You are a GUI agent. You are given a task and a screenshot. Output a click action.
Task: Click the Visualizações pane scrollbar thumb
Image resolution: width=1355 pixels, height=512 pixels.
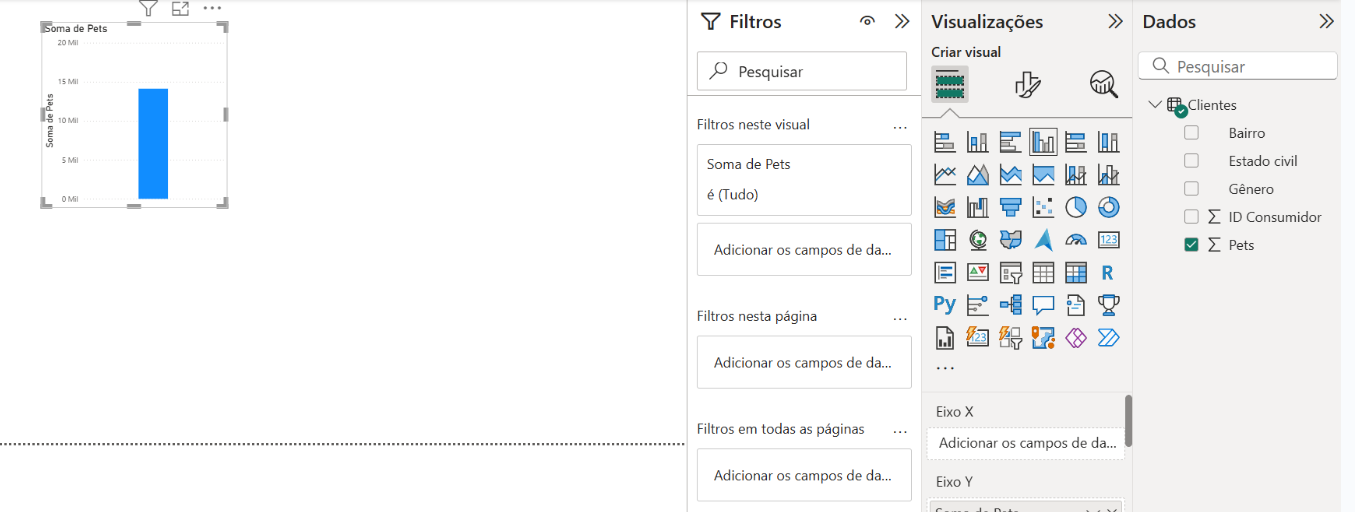point(1129,420)
